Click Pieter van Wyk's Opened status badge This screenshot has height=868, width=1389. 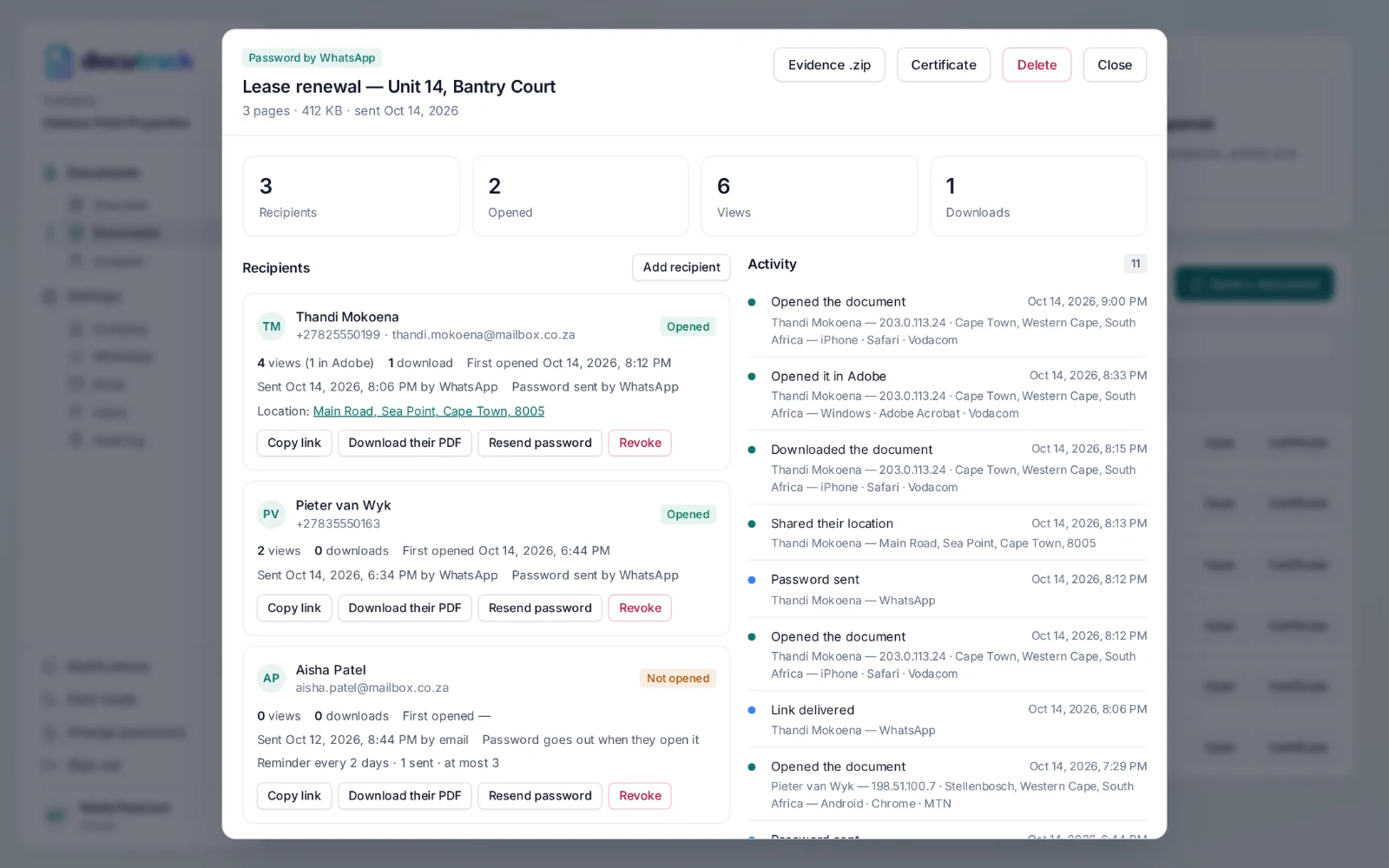click(688, 515)
